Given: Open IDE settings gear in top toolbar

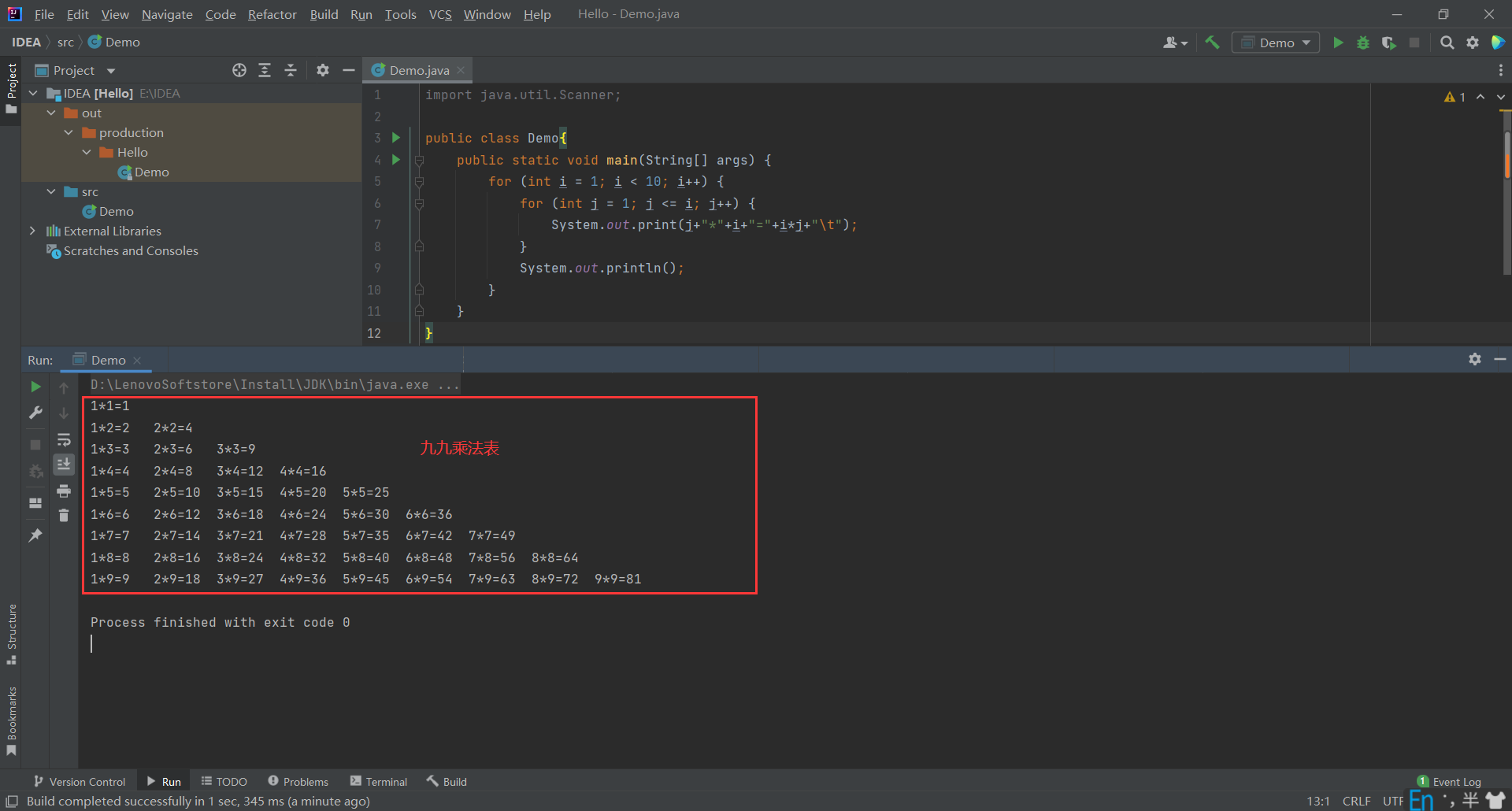Looking at the screenshot, I should point(1473,43).
